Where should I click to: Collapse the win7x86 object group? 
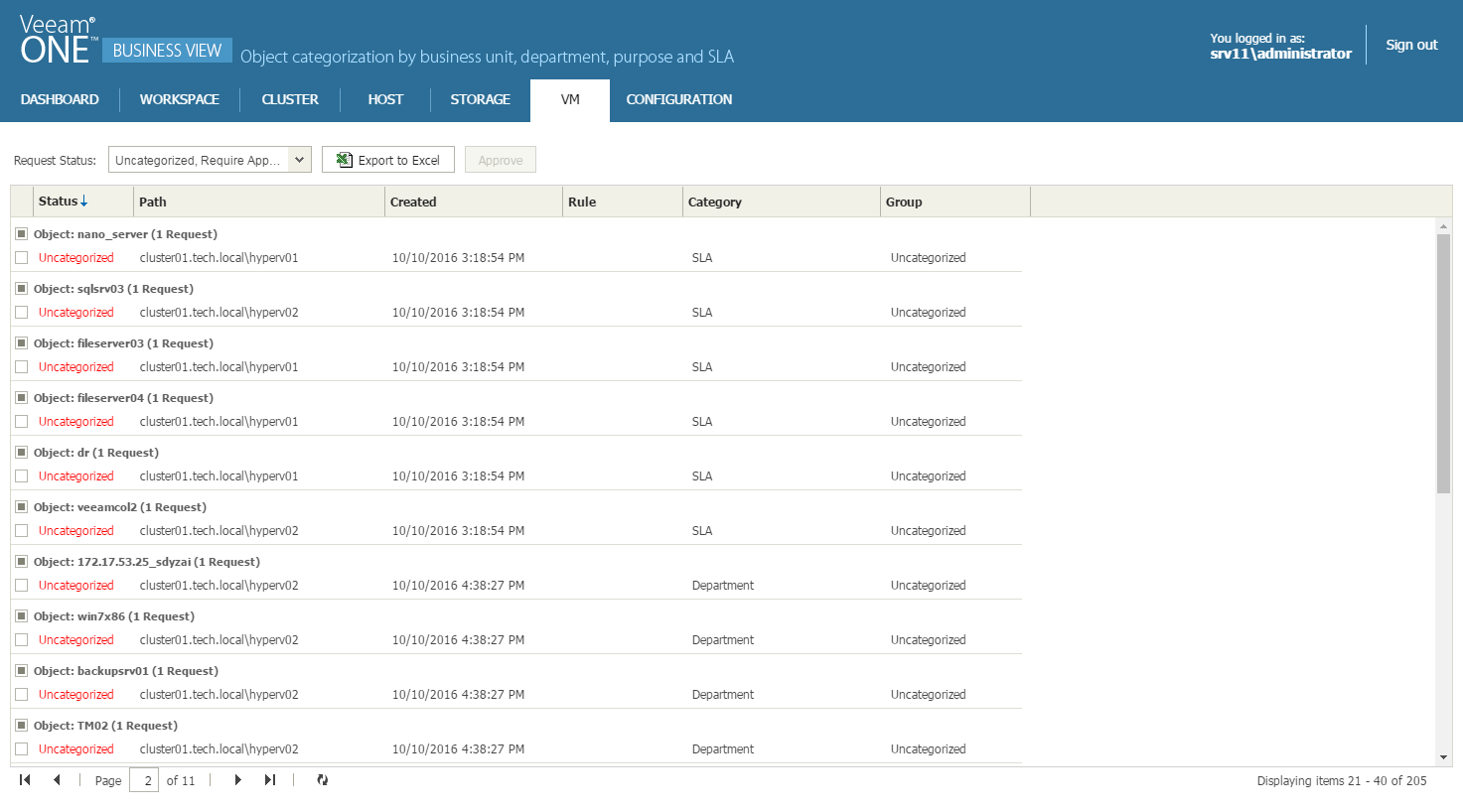pos(22,616)
